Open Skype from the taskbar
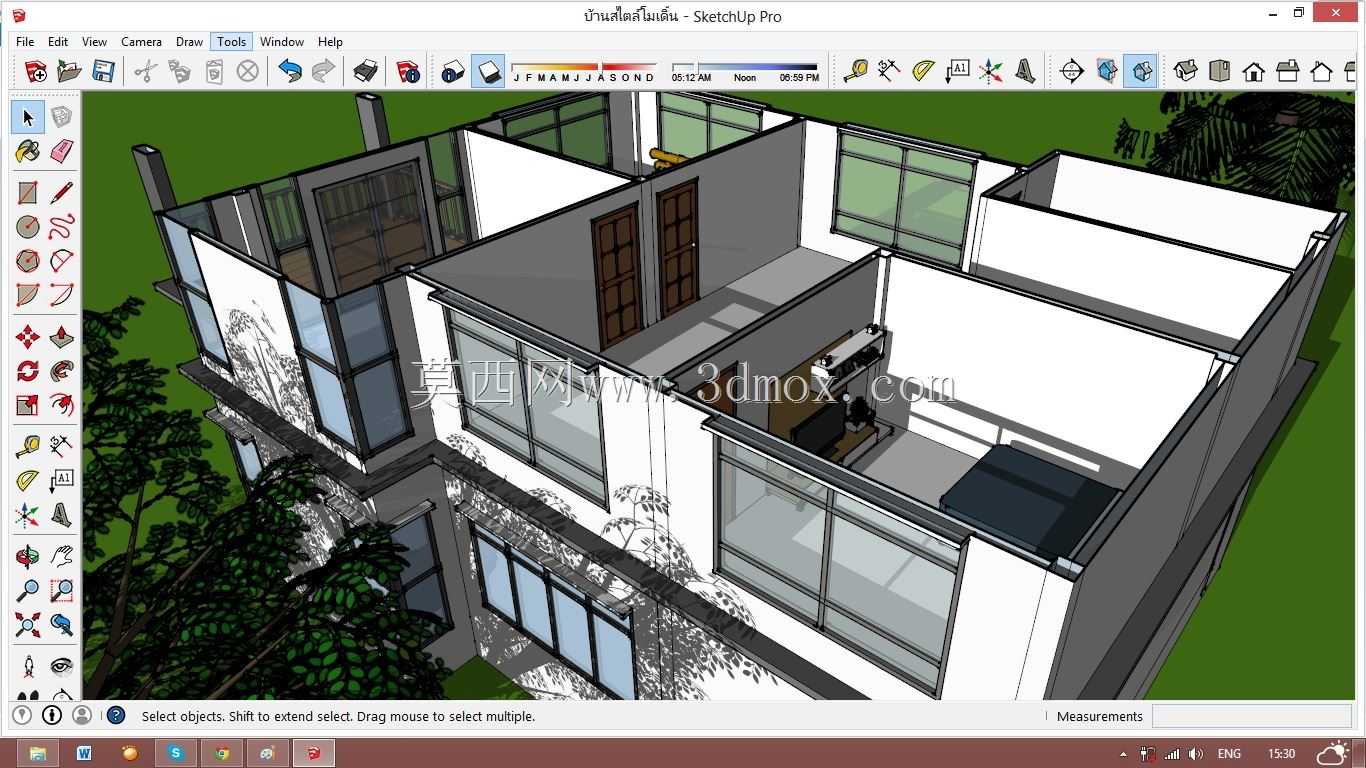This screenshot has height=768, width=1366. (176, 753)
